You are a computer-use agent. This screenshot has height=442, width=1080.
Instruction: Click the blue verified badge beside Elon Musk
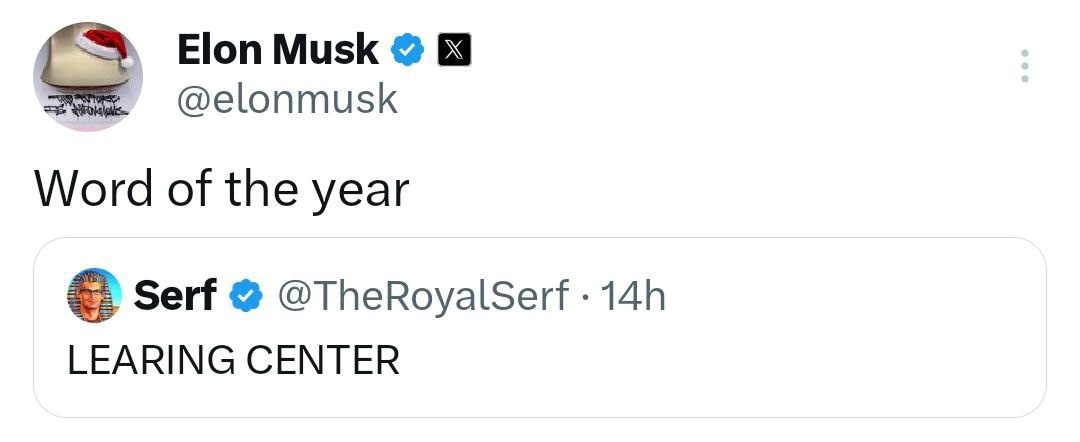tap(409, 50)
